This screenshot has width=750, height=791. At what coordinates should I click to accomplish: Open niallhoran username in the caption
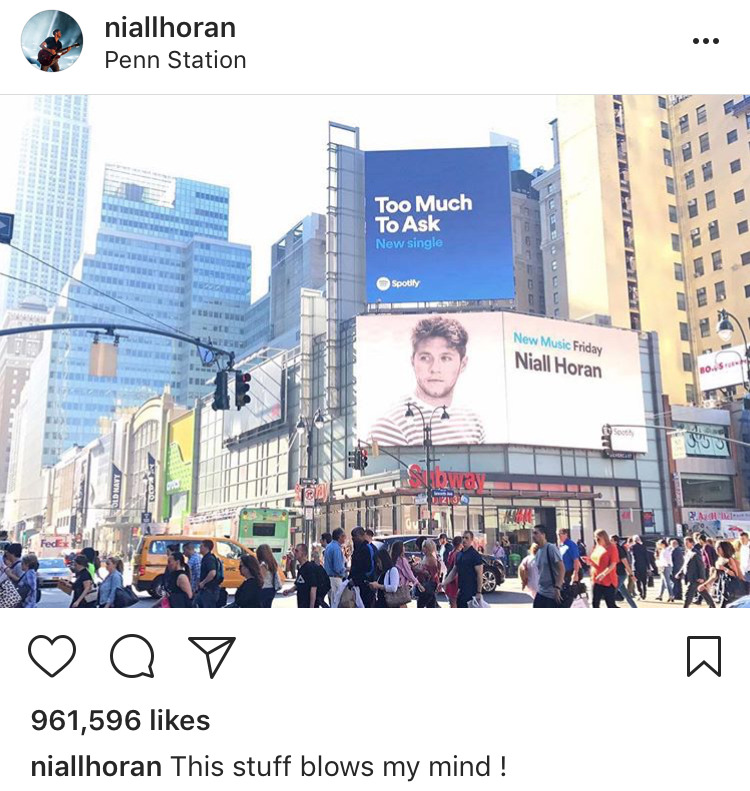coord(96,766)
